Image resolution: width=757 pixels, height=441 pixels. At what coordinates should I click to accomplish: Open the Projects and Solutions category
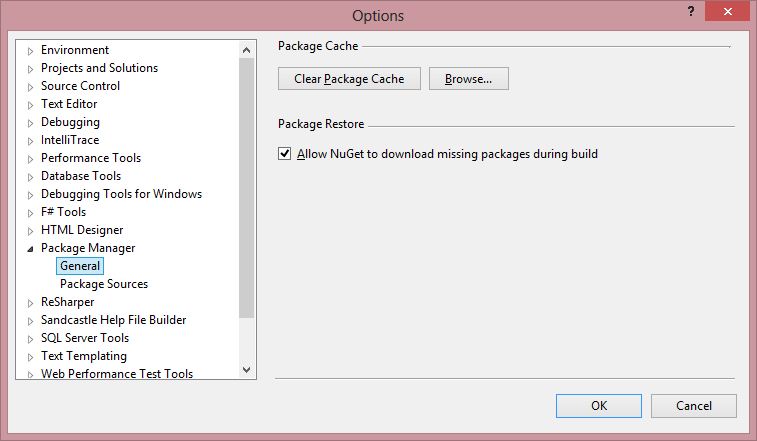(99, 68)
